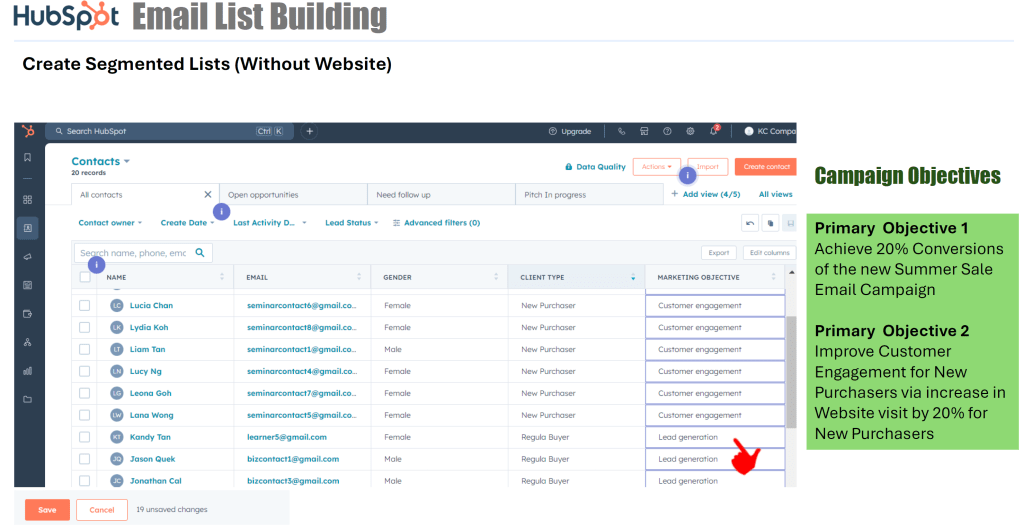The width and height of the screenshot is (1023, 528).
Task: Click the orange Save button
Action: (x=47, y=510)
